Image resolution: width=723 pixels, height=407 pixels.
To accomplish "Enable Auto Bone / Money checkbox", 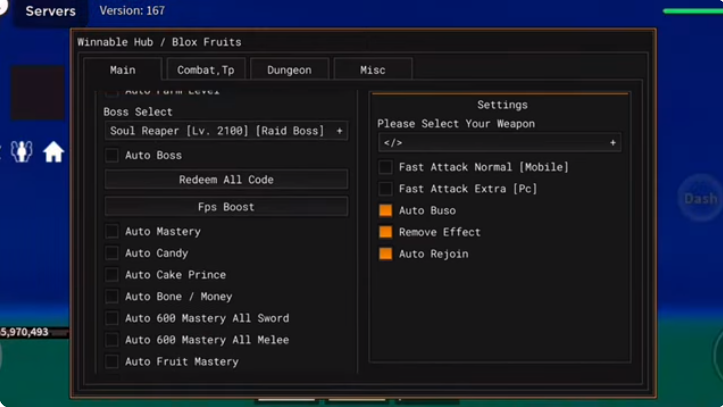I will 112,296.
